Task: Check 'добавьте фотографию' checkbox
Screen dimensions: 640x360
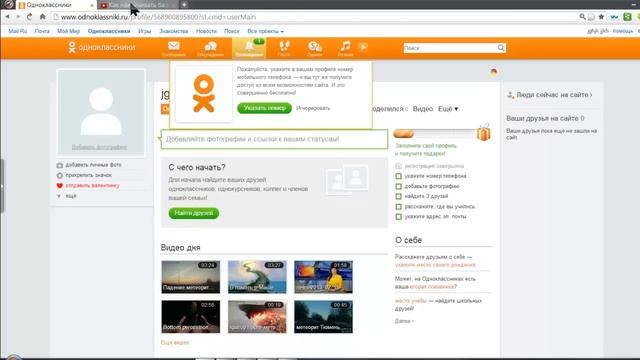Action: [398, 186]
